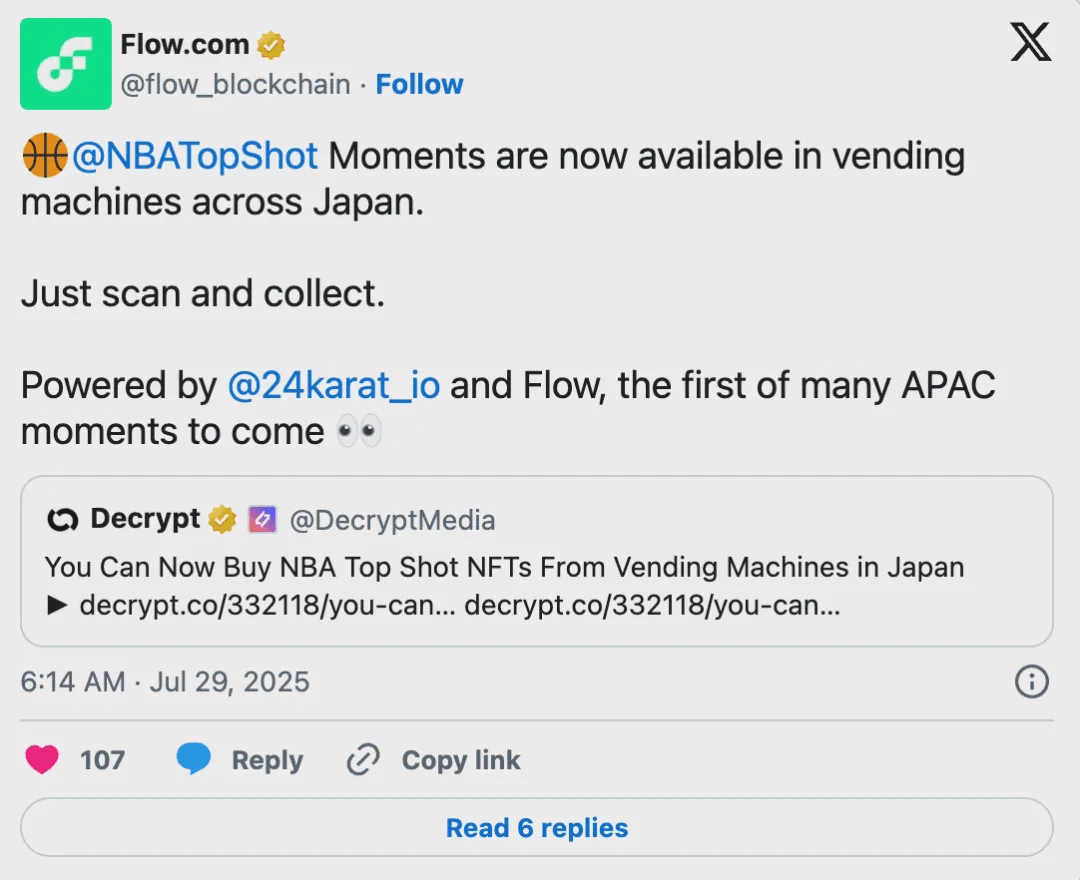The image size is (1080, 880).
Task: Click the Reply text label
Action: [x=267, y=761]
